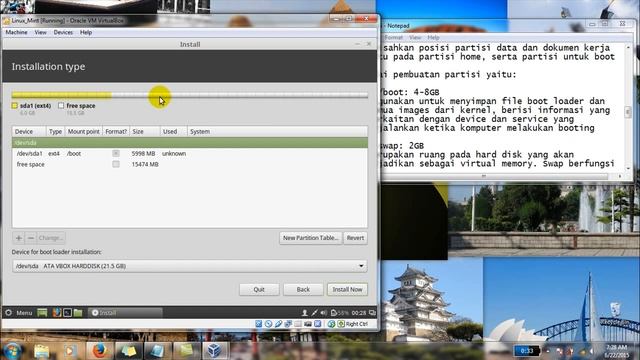Click the Size column header
The width and height of the screenshot is (640, 360).
(x=145, y=131)
